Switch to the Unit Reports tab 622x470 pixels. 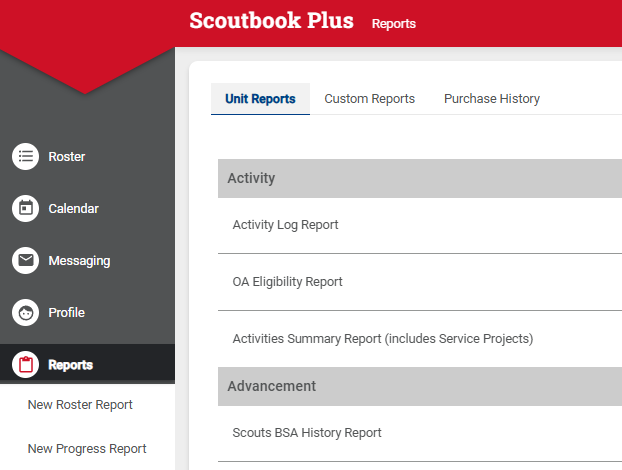click(260, 99)
